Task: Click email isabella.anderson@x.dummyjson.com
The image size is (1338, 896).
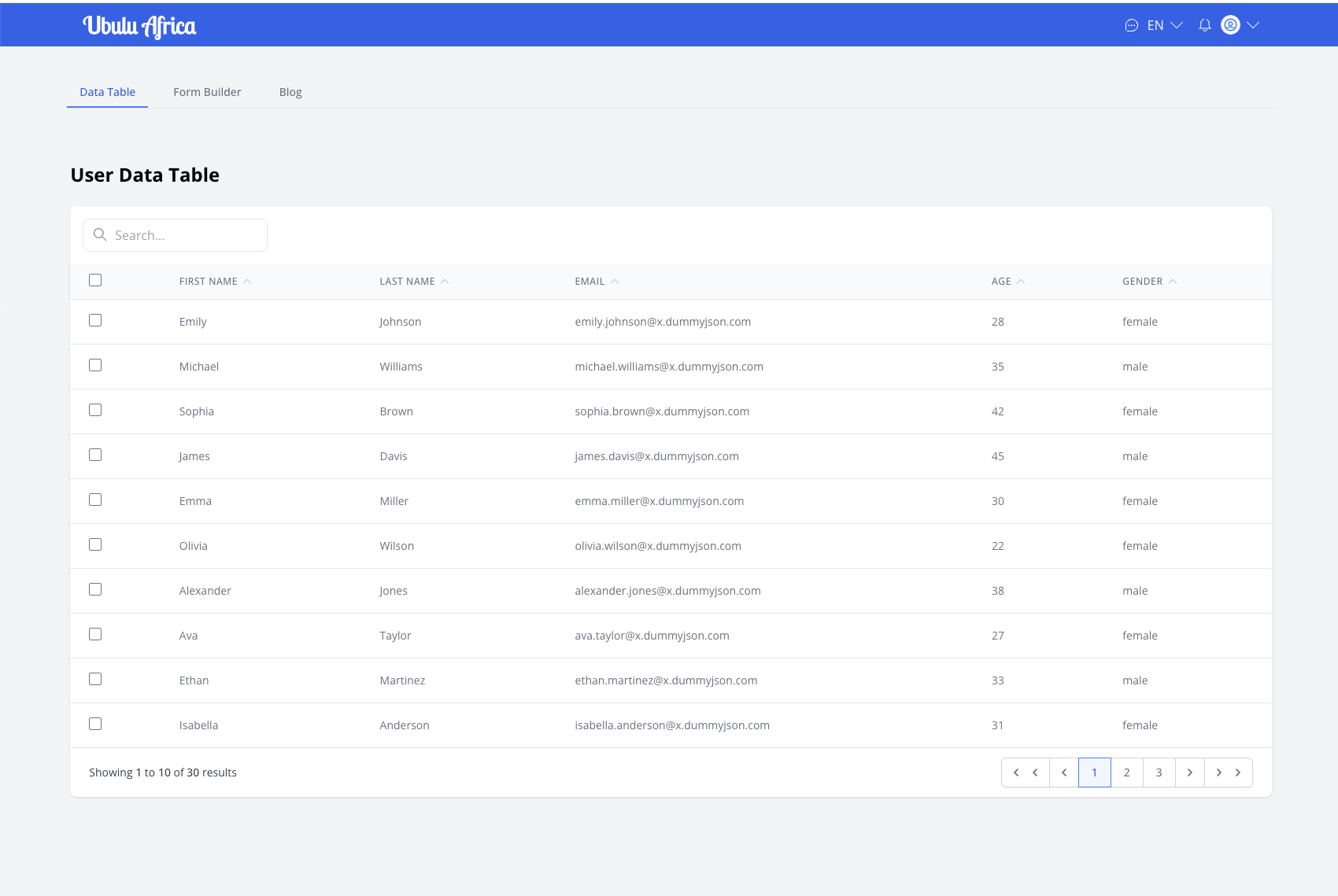Action: coord(672,725)
